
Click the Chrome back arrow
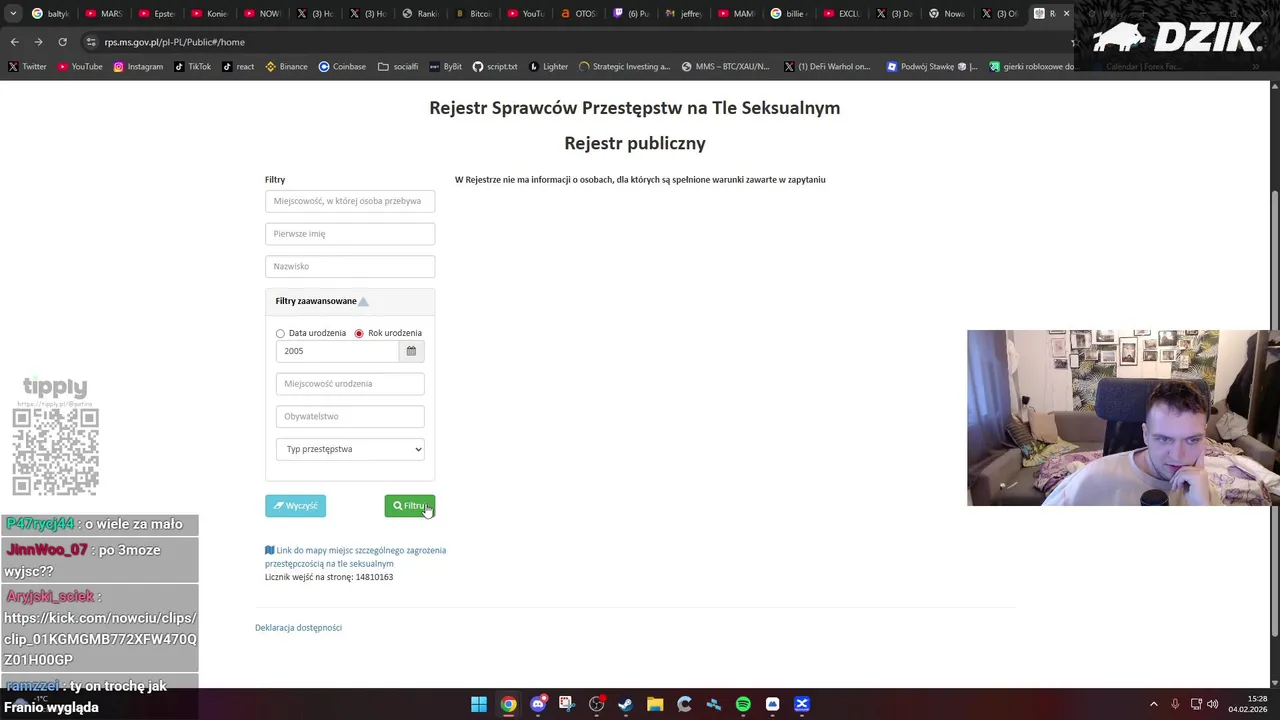tap(14, 42)
